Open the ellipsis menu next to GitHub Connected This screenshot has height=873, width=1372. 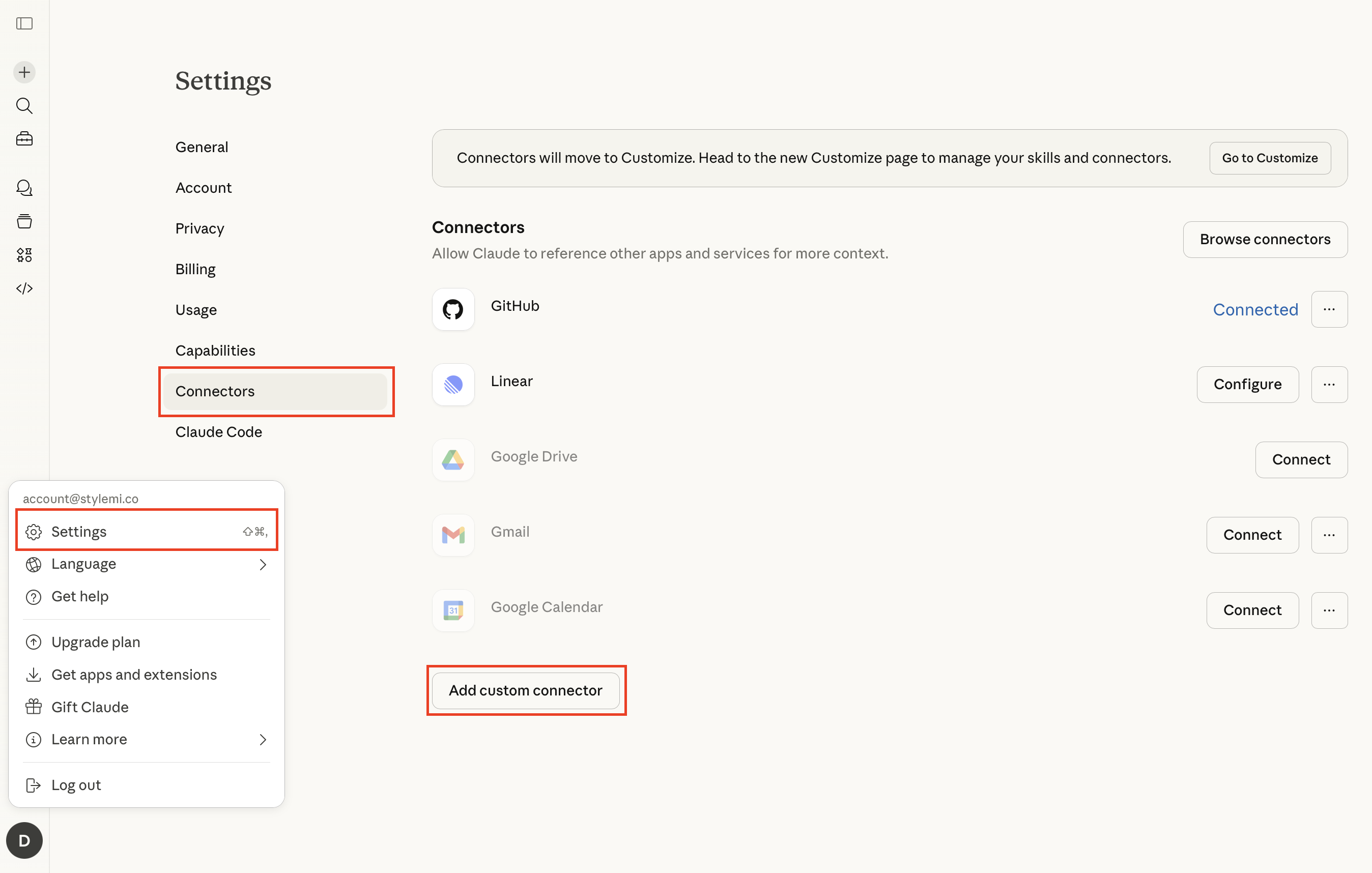click(1329, 309)
